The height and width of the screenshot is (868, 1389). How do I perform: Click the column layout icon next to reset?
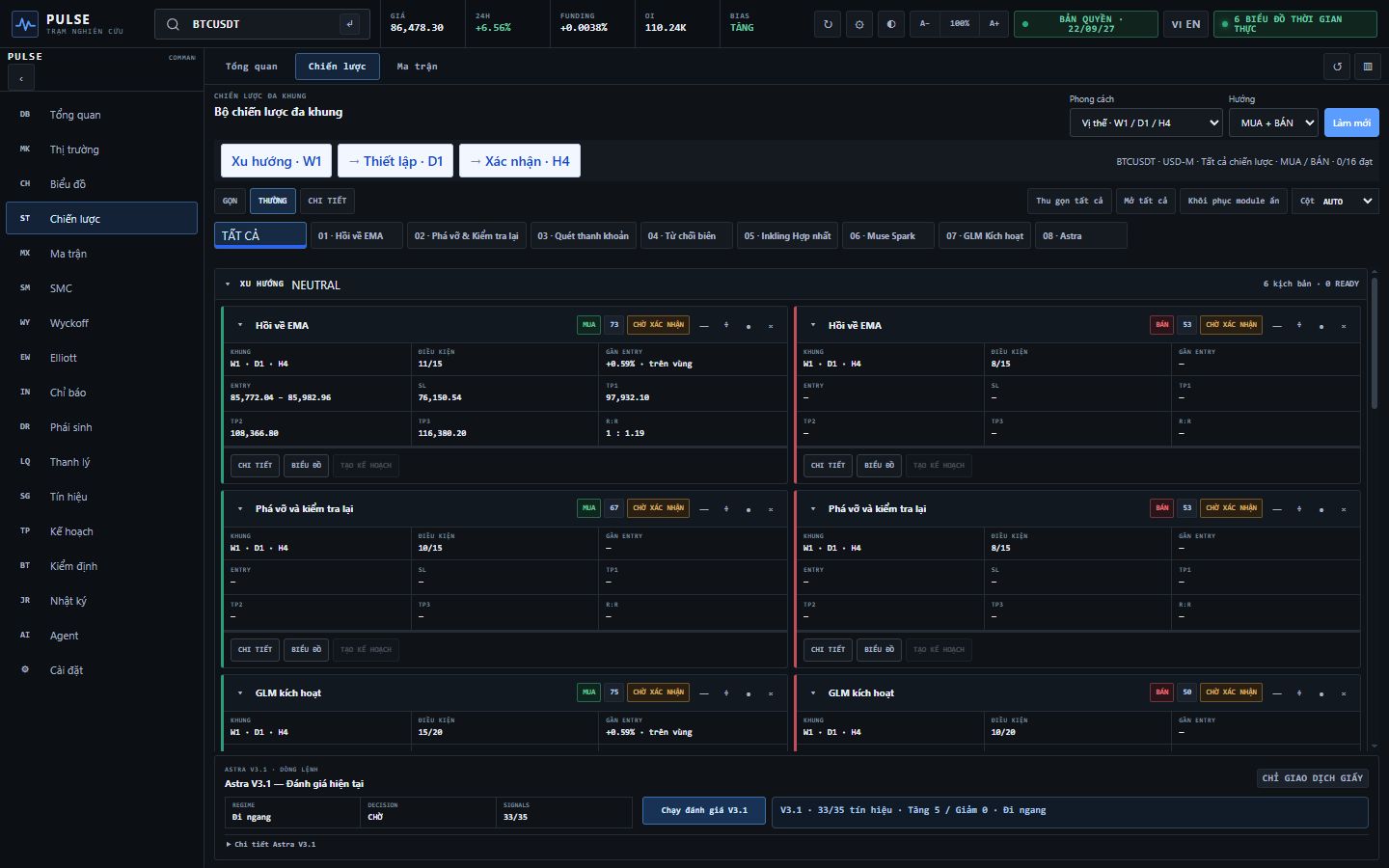pyautogui.click(x=1367, y=67)
